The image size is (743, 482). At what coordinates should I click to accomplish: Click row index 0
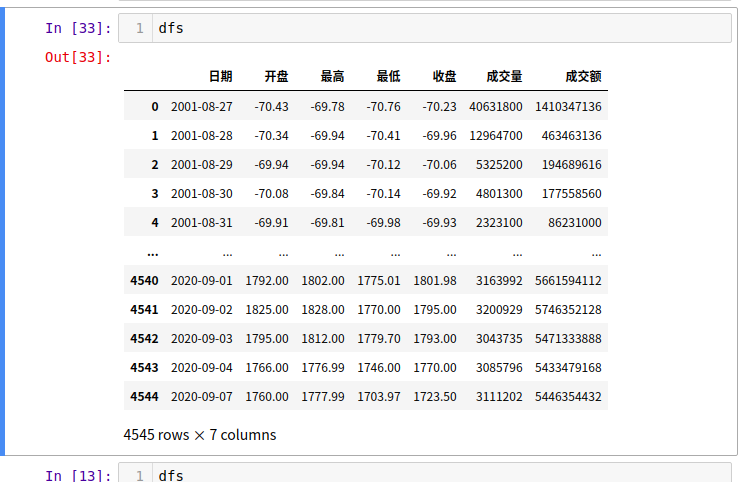155,107
